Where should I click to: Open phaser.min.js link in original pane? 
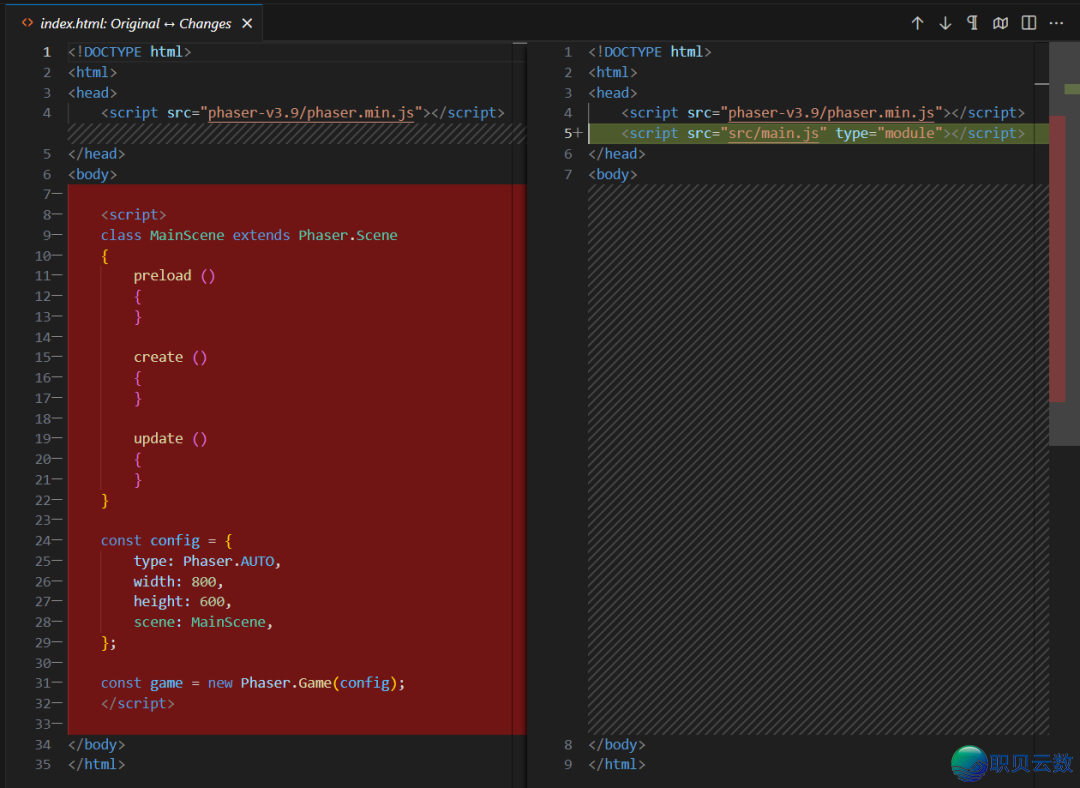tap(311, 113)
